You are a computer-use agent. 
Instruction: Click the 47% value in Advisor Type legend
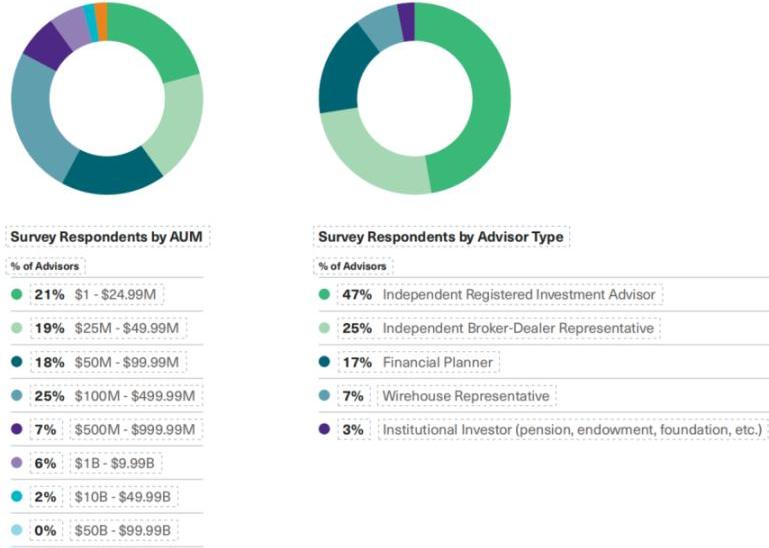pyautogui.click(x=356, y=295)
